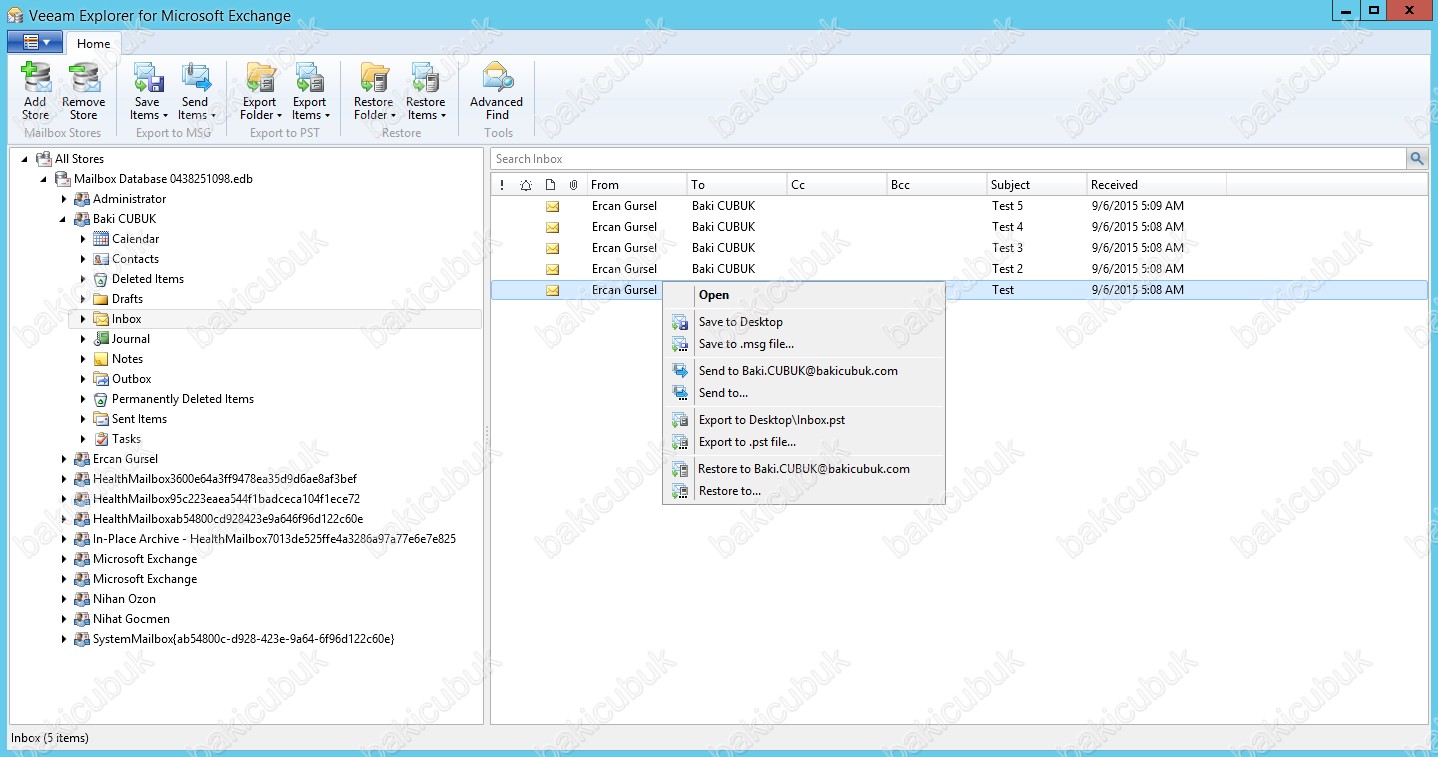Select the Sent Items folder icon
The height and width of the screenshot is (757, 1438).
click(101, 419)
